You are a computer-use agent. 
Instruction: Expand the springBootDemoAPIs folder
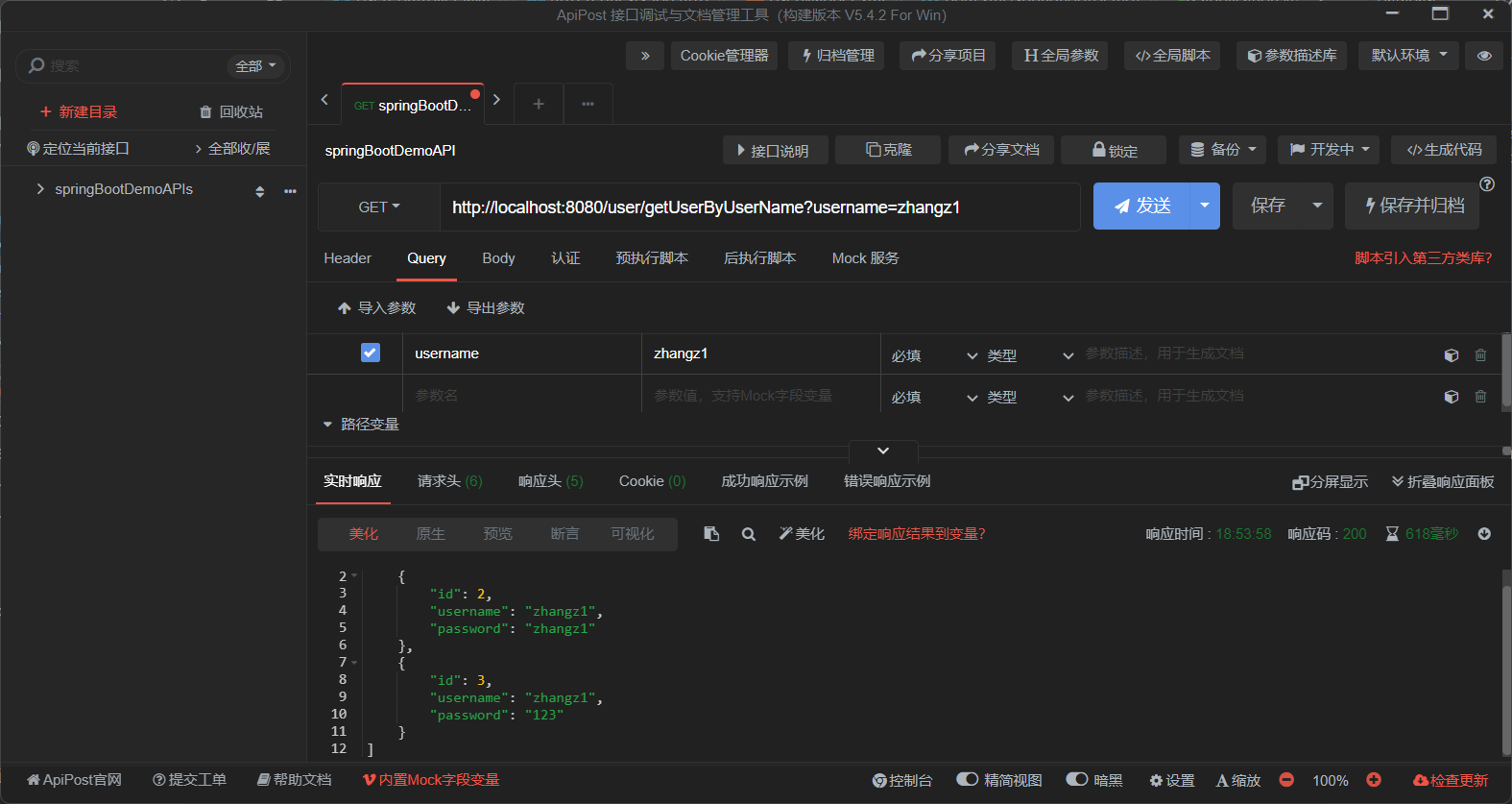40,189
